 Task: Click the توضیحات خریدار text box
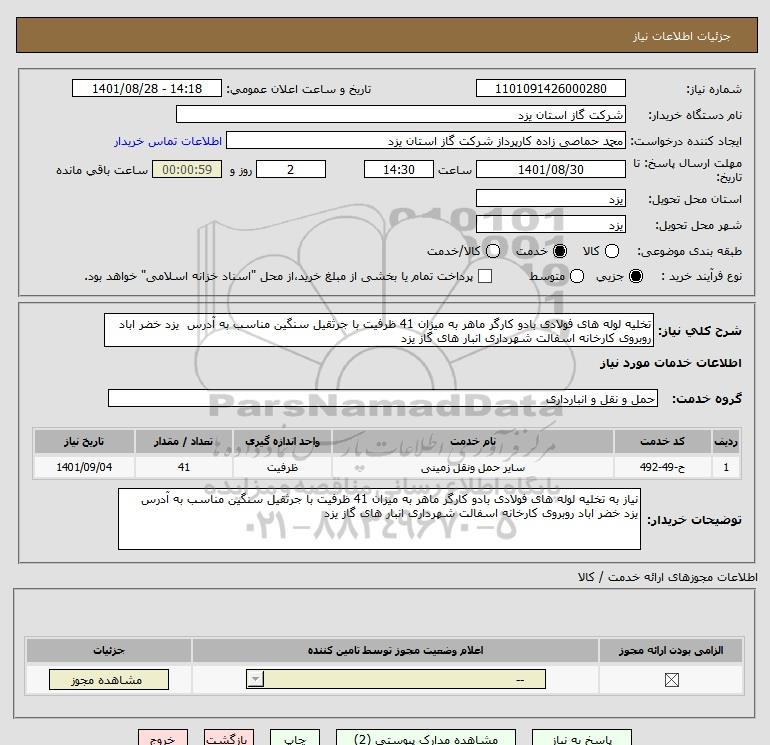(x=379, y=519)
